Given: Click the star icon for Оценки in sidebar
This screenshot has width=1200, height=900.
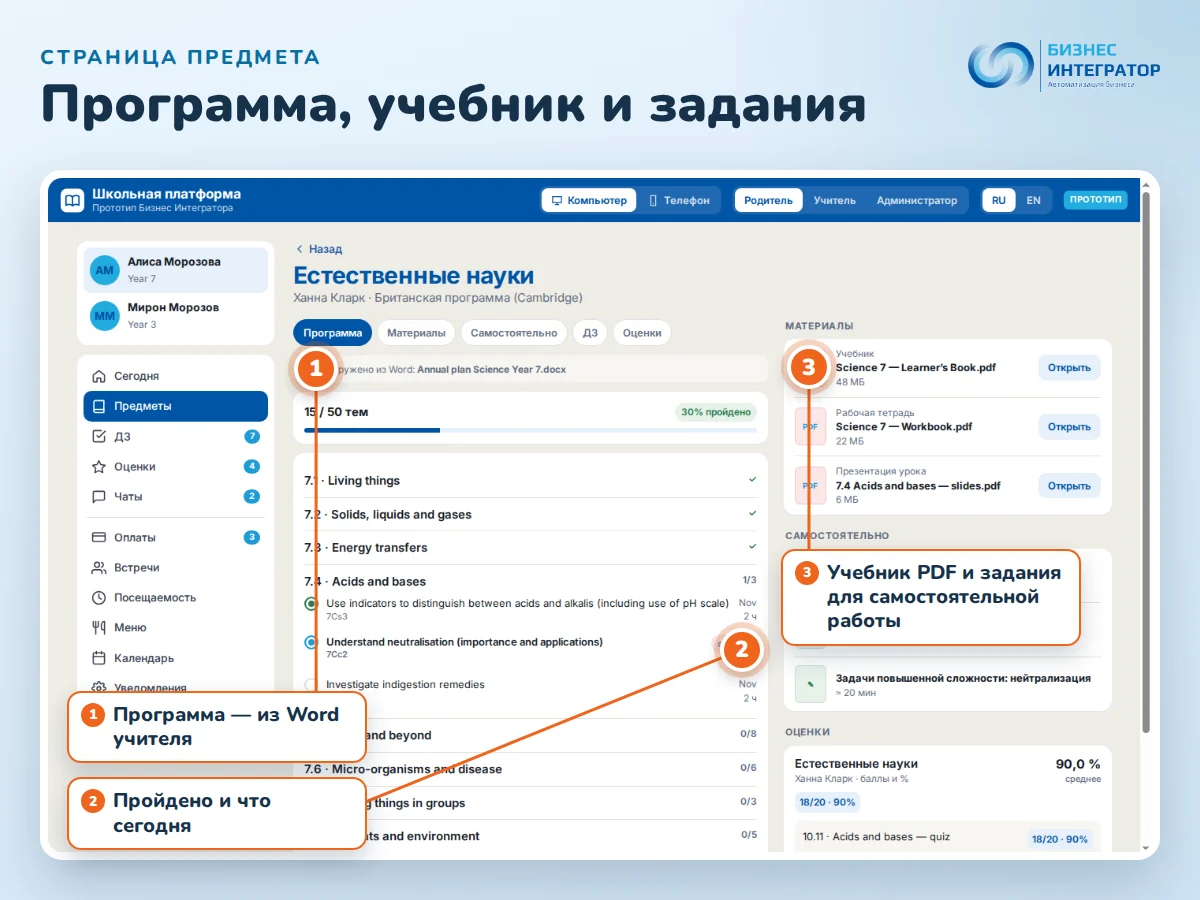Looking at the screenshot, I should [x=98, y=466].
